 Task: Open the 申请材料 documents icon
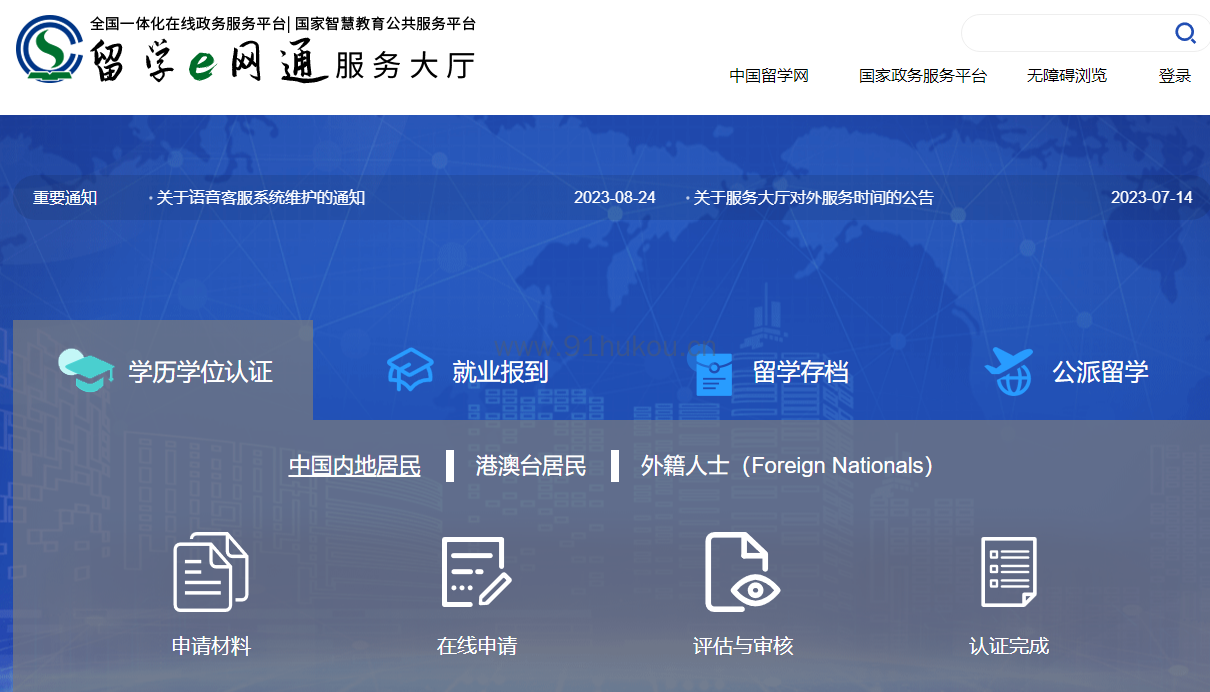(210, 572)
